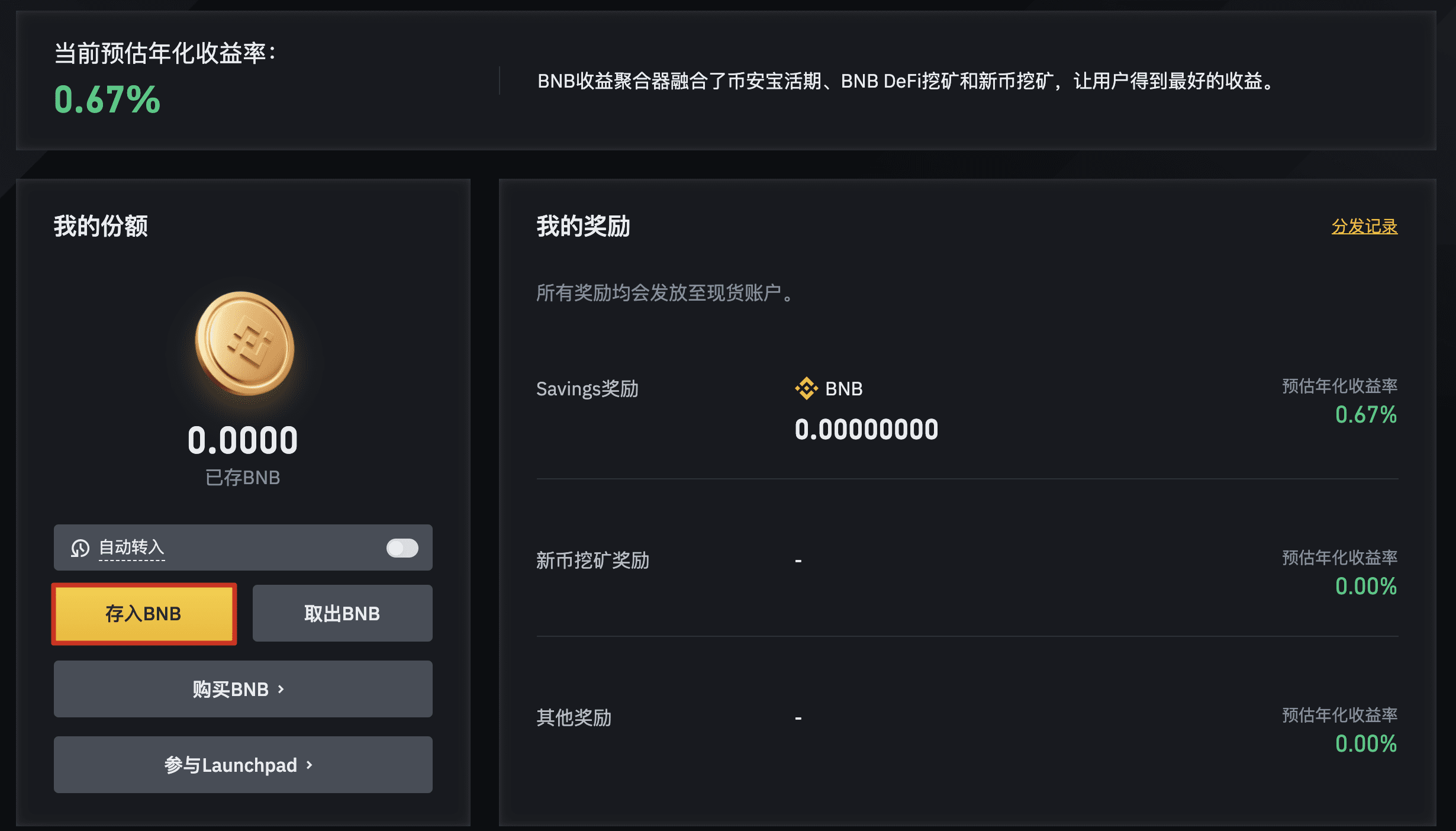The image size is (1456, 831).
Task: Click the chevron next to Launchpad
Action: tap(309, 765)
